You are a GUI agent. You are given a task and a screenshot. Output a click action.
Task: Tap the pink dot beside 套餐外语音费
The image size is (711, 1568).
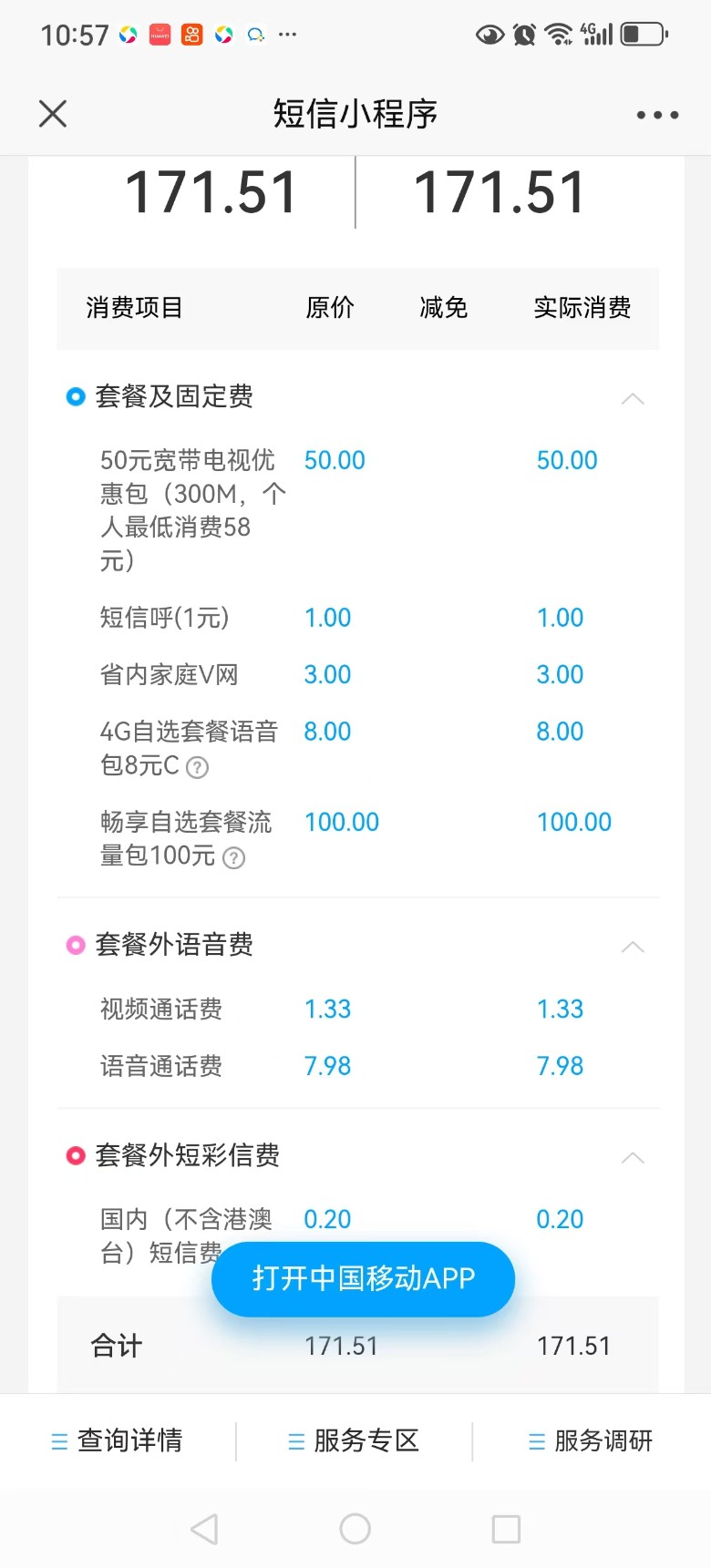(x=76, y=946)
